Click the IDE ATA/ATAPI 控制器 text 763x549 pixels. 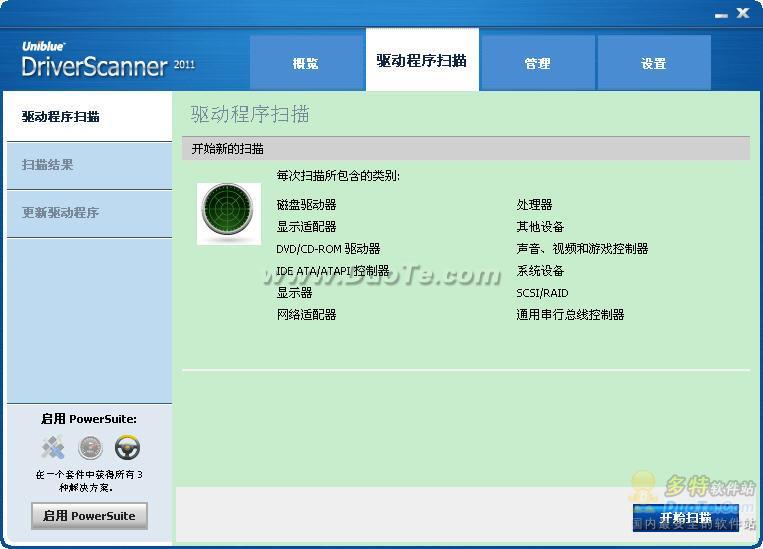[x=333, y=271]
